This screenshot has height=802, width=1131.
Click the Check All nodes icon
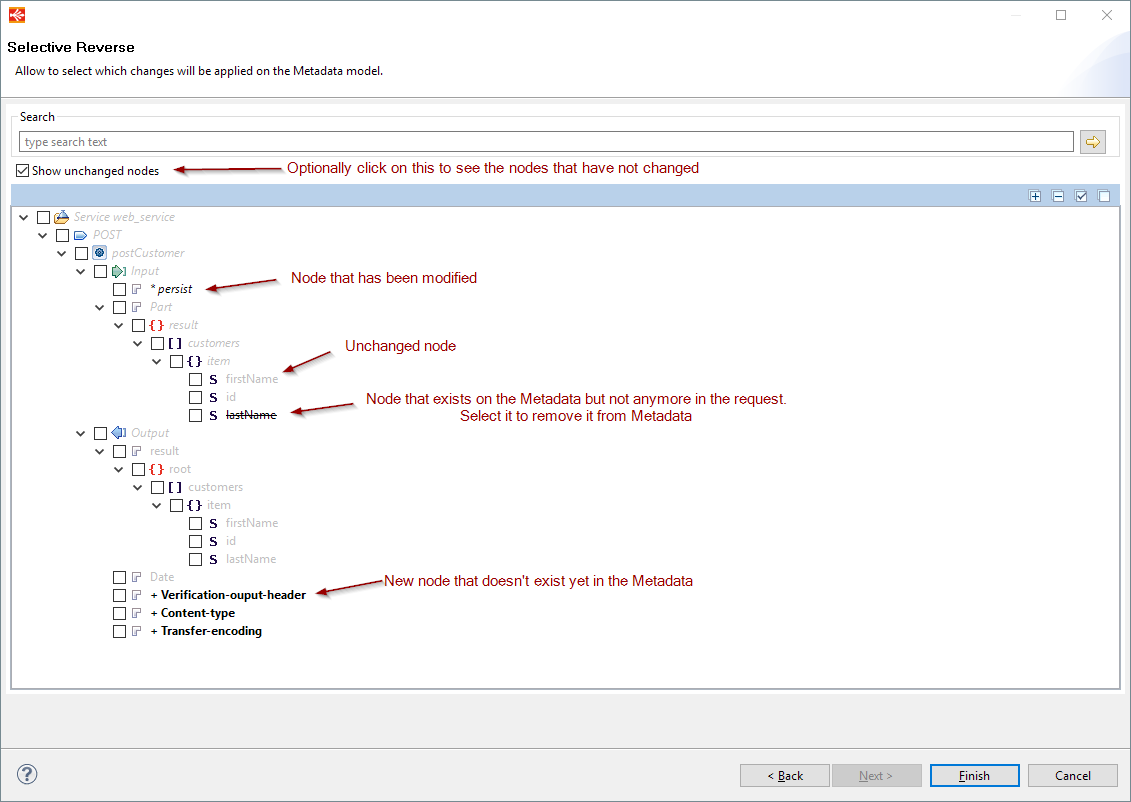coord(1081,197)
